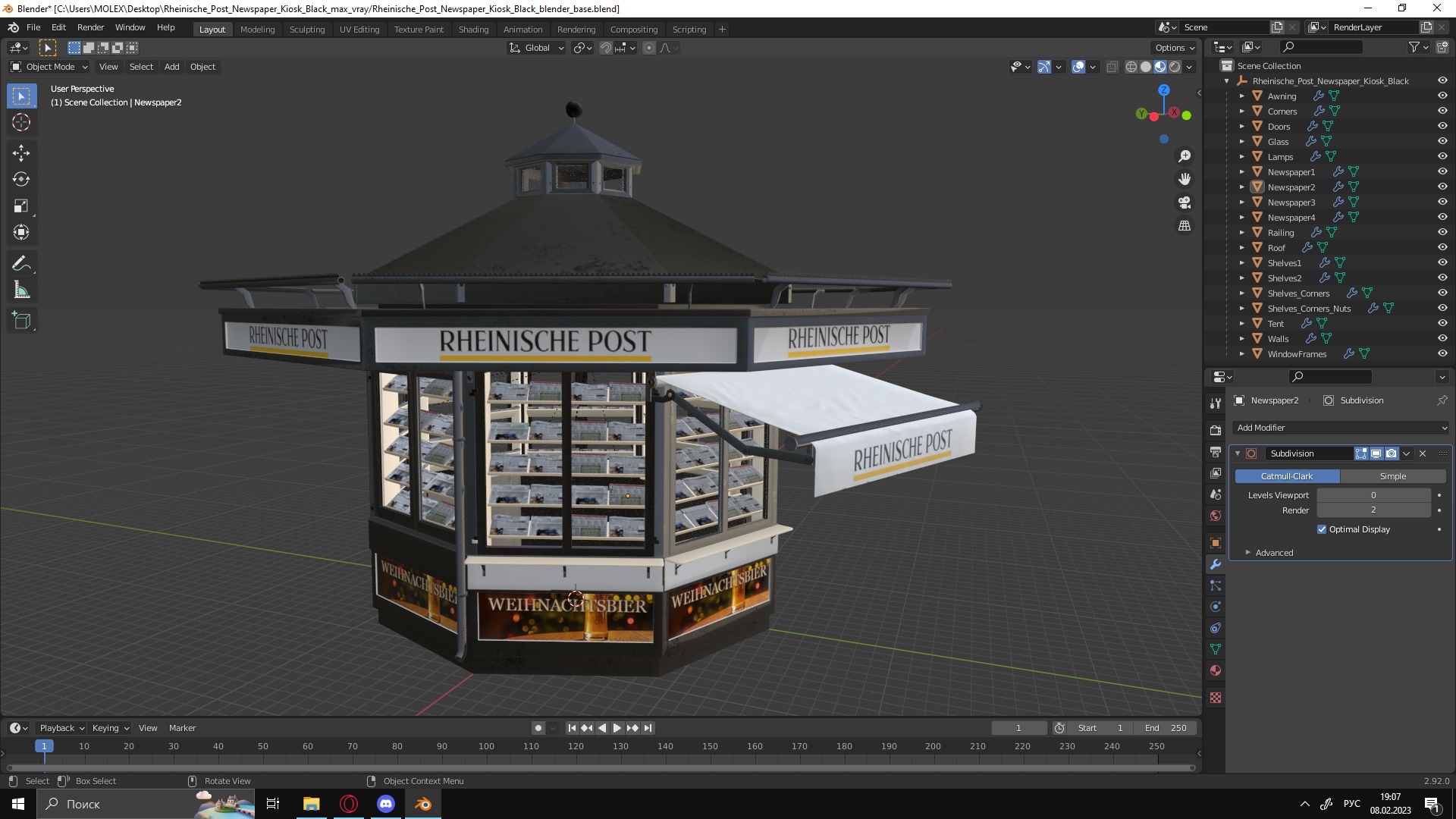Open the Global transform orientation dropdown
This screenshot has width=1456, height=819.
(537, 48)
